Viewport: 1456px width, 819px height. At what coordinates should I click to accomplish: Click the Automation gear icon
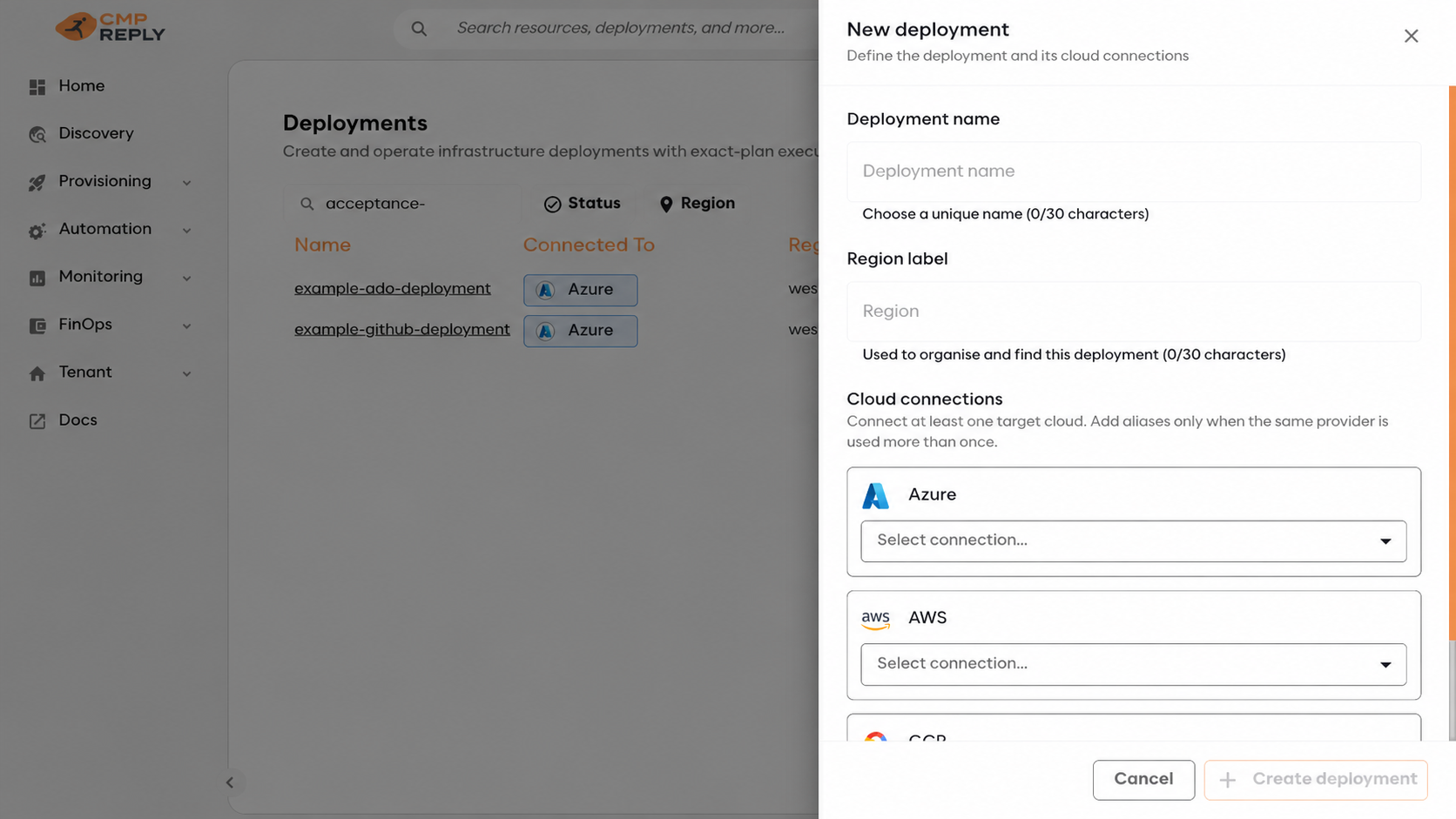point(37,231)
